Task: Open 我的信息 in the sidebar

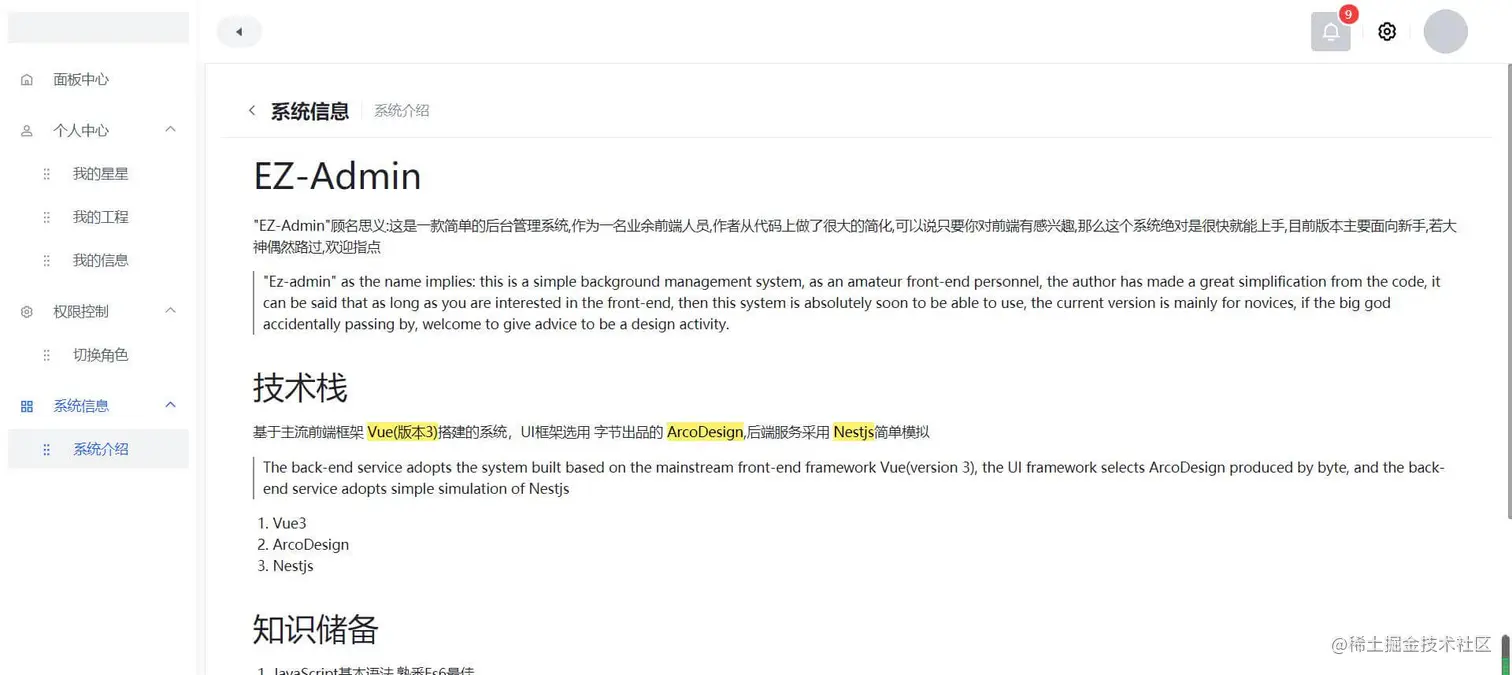Action: click(x=98, y=261)
